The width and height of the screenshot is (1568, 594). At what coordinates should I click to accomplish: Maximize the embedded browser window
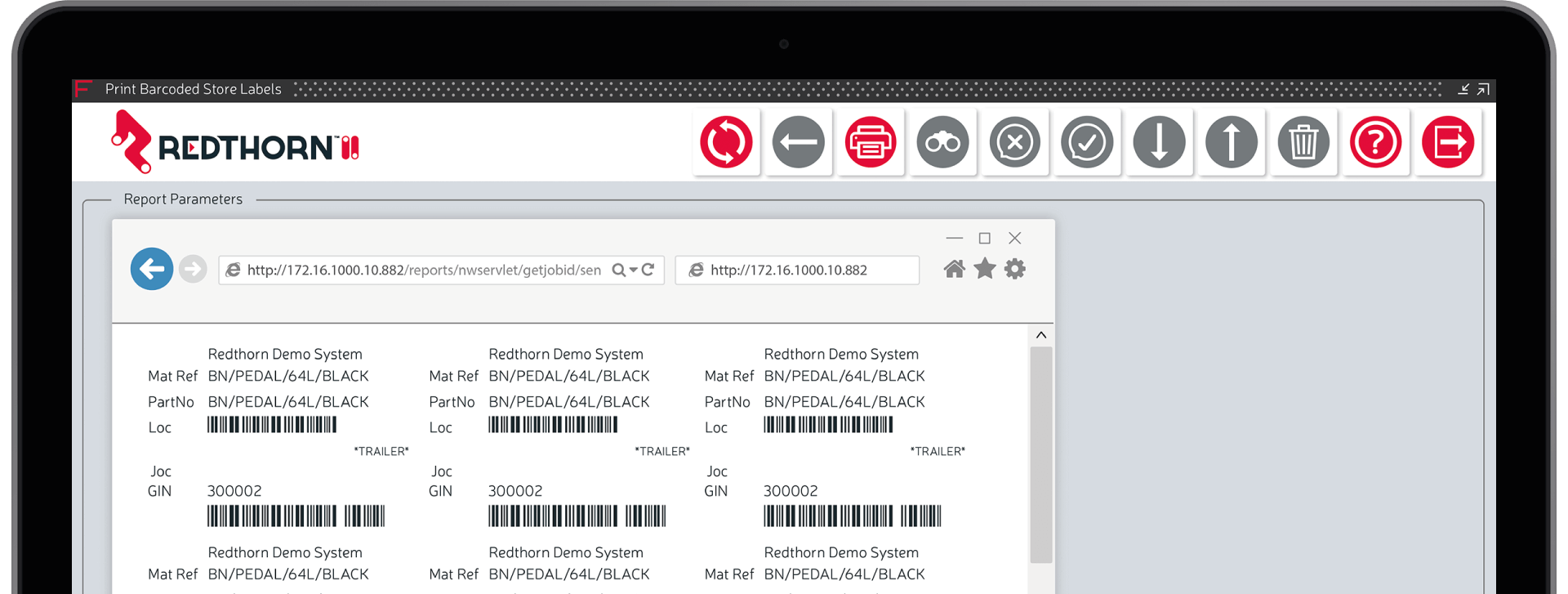[985, 238]
